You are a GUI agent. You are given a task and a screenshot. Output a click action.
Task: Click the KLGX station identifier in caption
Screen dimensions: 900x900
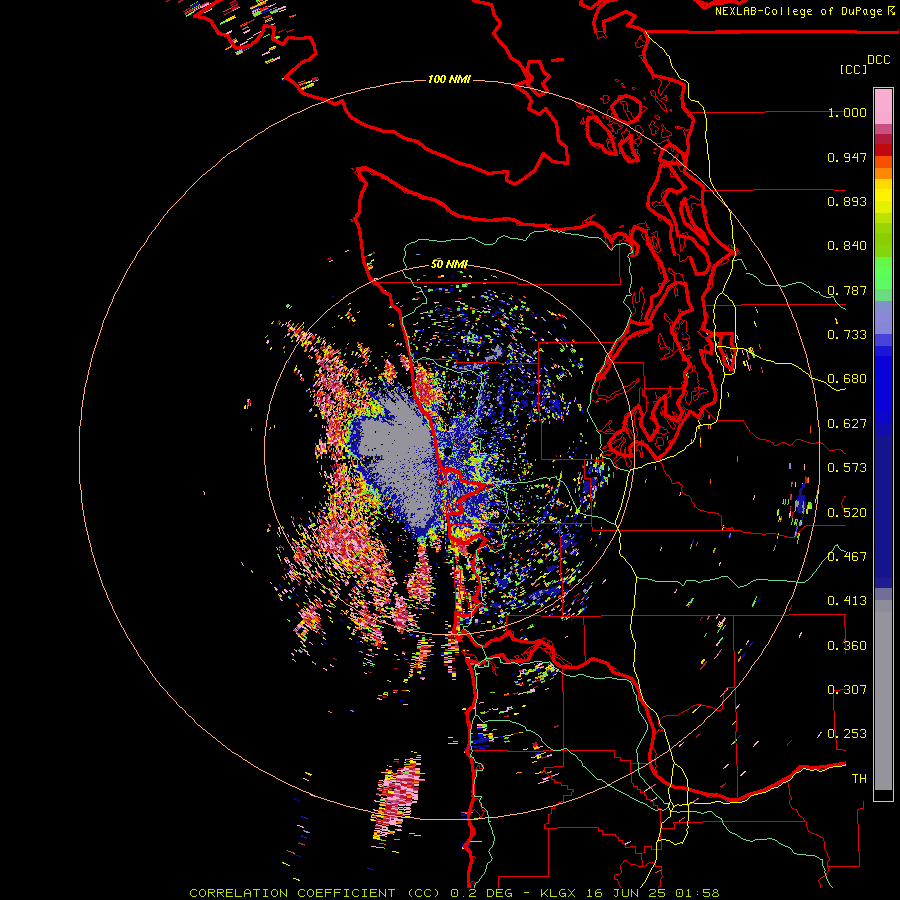(x=558, y=893)
